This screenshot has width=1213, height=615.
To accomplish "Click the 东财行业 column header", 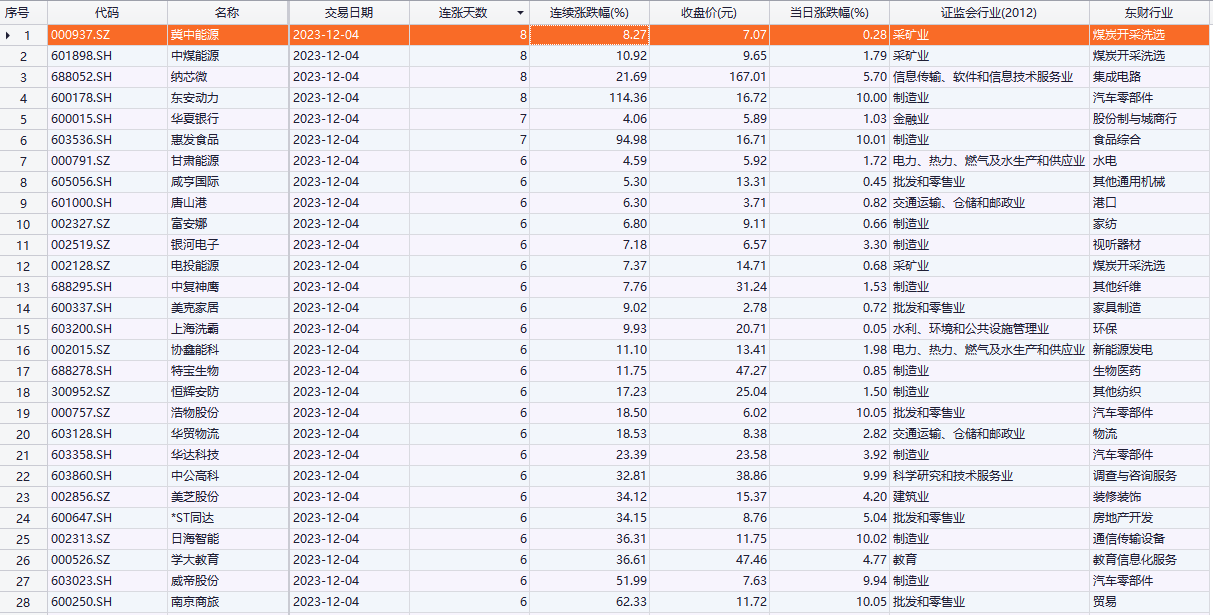I will tap(1149, 13).
